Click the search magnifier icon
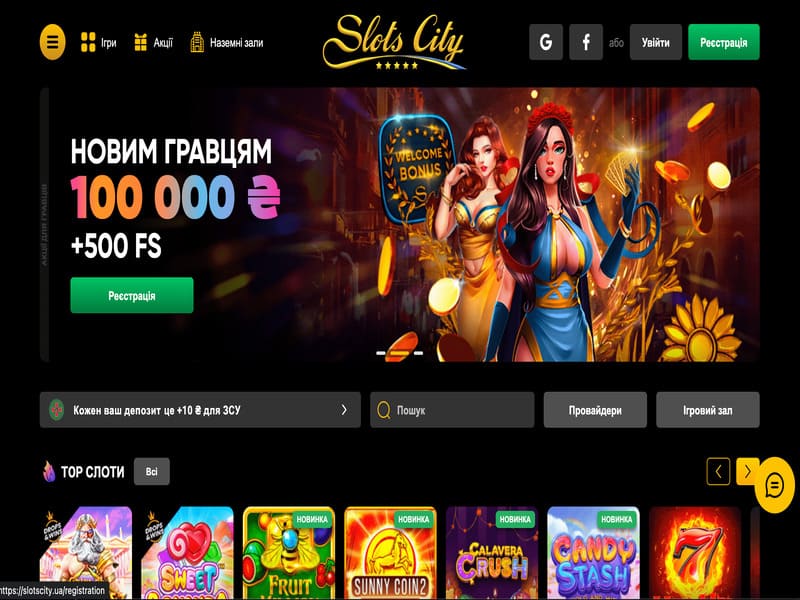Image resolution: width=800 pixels, height=600 pixels. tap(383, 410)
